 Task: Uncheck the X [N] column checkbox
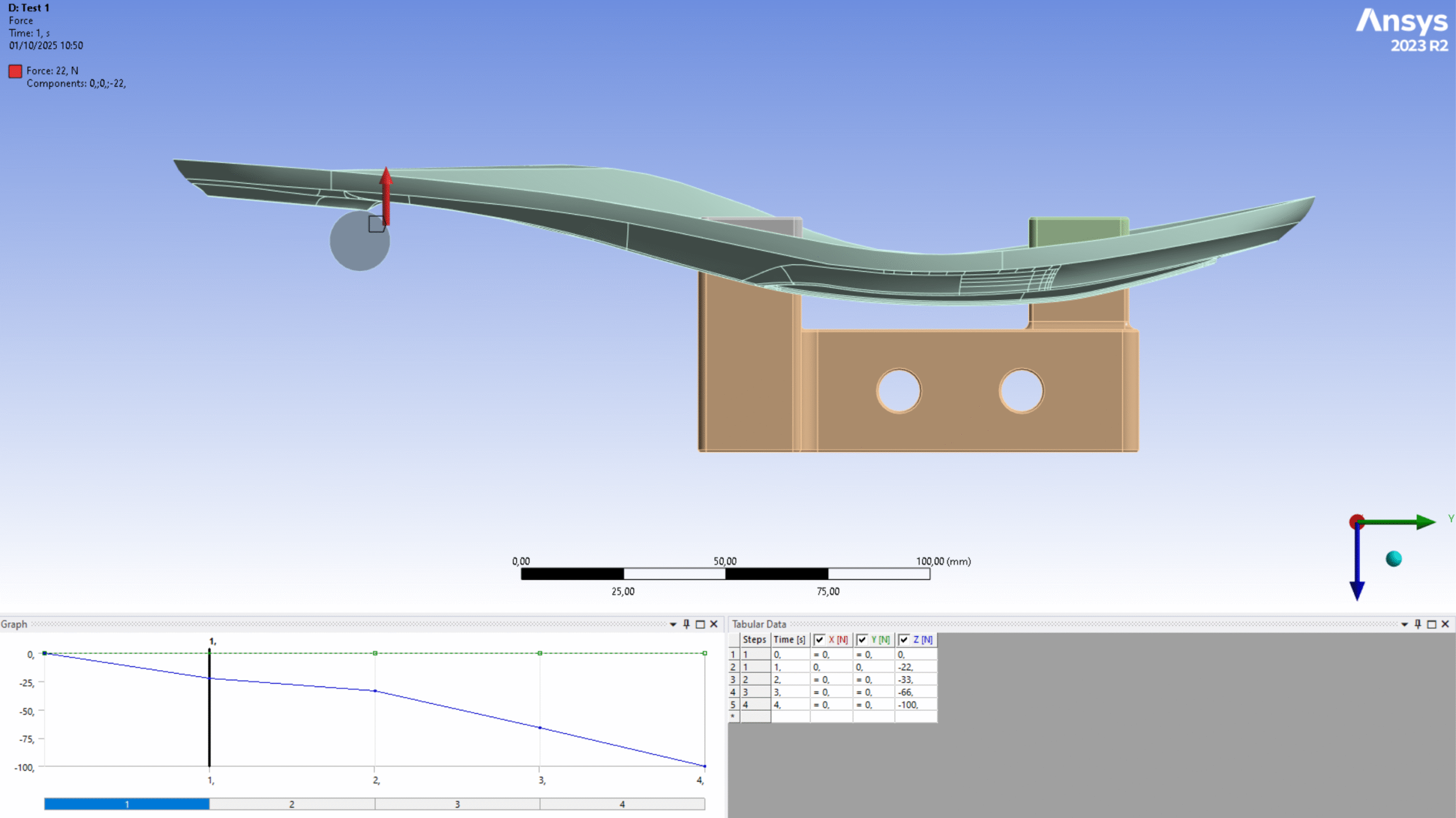coord(820,639)
